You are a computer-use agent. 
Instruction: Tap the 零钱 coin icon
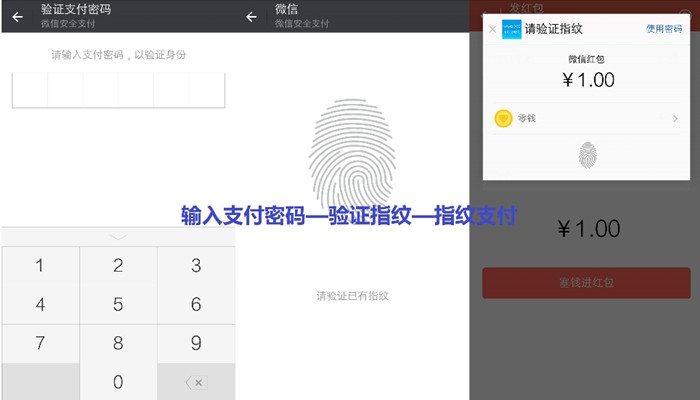tap(503, 119)
